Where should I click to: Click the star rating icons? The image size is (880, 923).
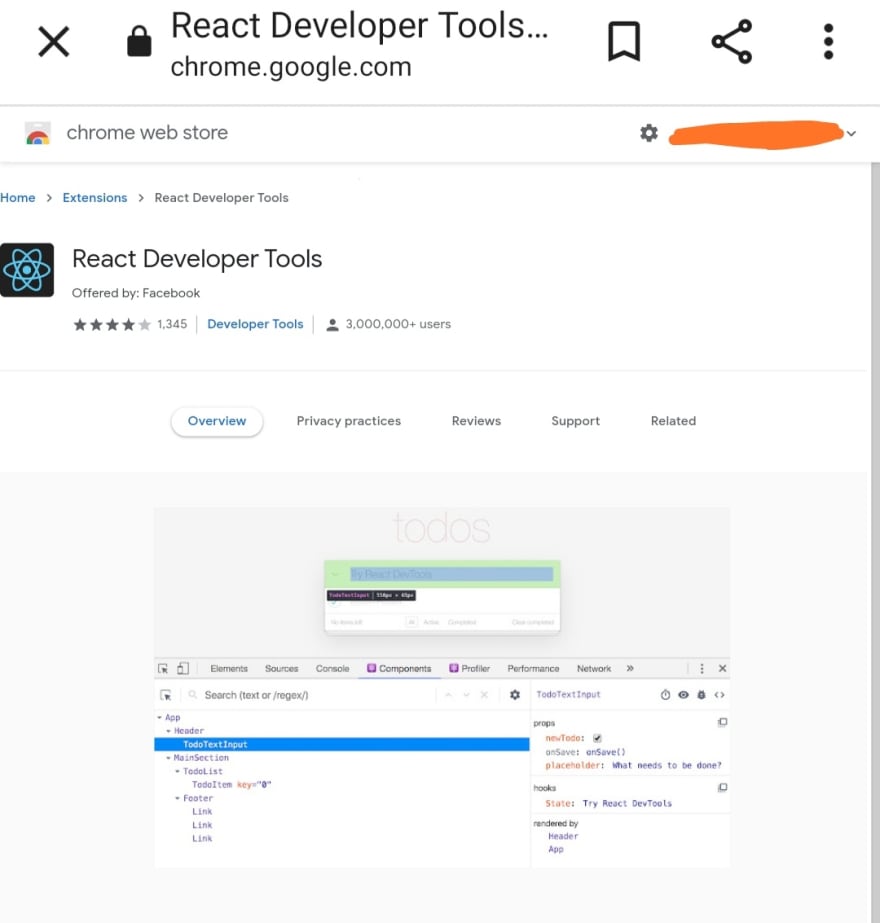pyautogui.click(x=112, y=324)
